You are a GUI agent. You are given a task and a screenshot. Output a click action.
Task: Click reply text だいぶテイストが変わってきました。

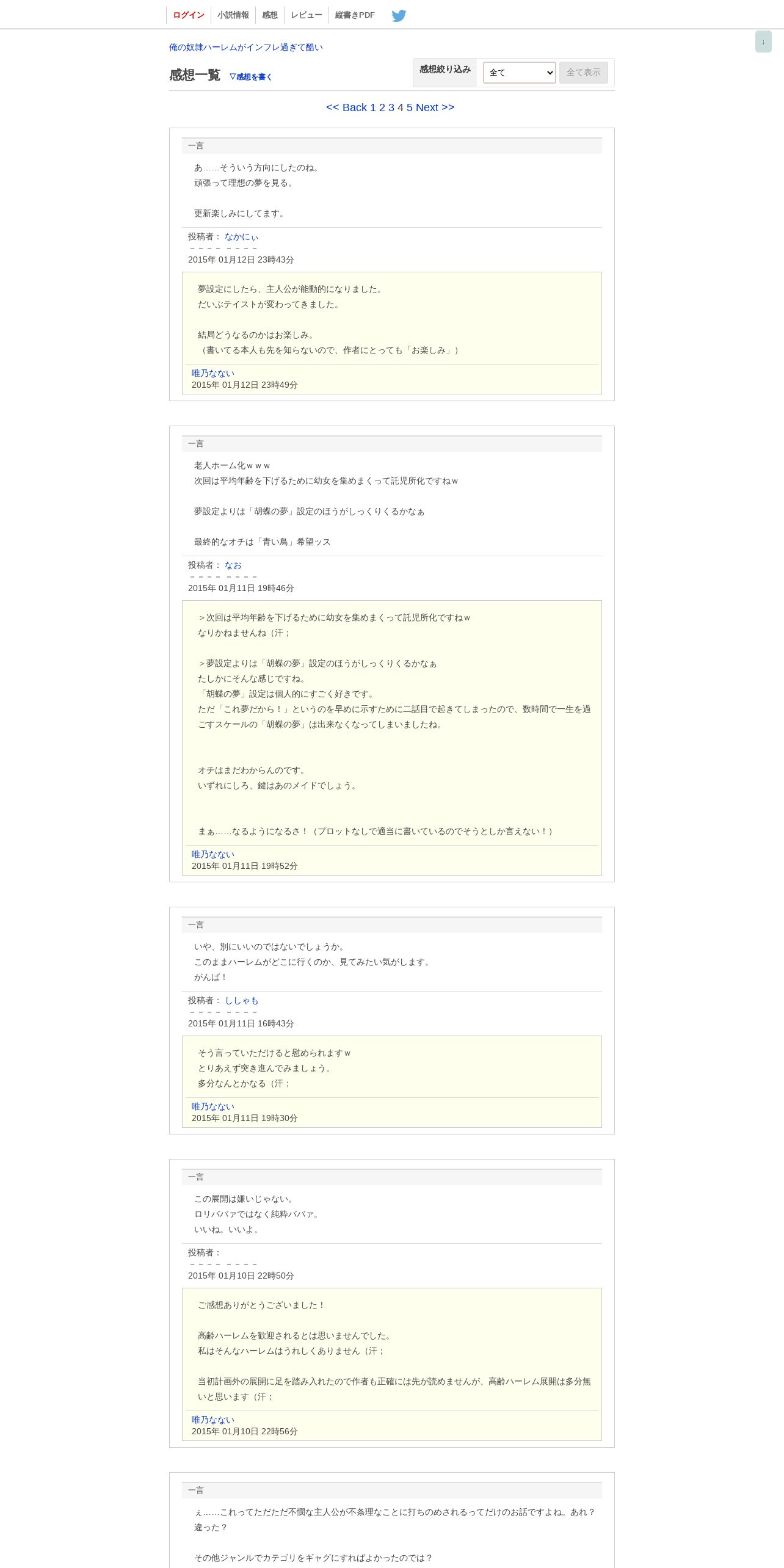[x=269, y=304]
